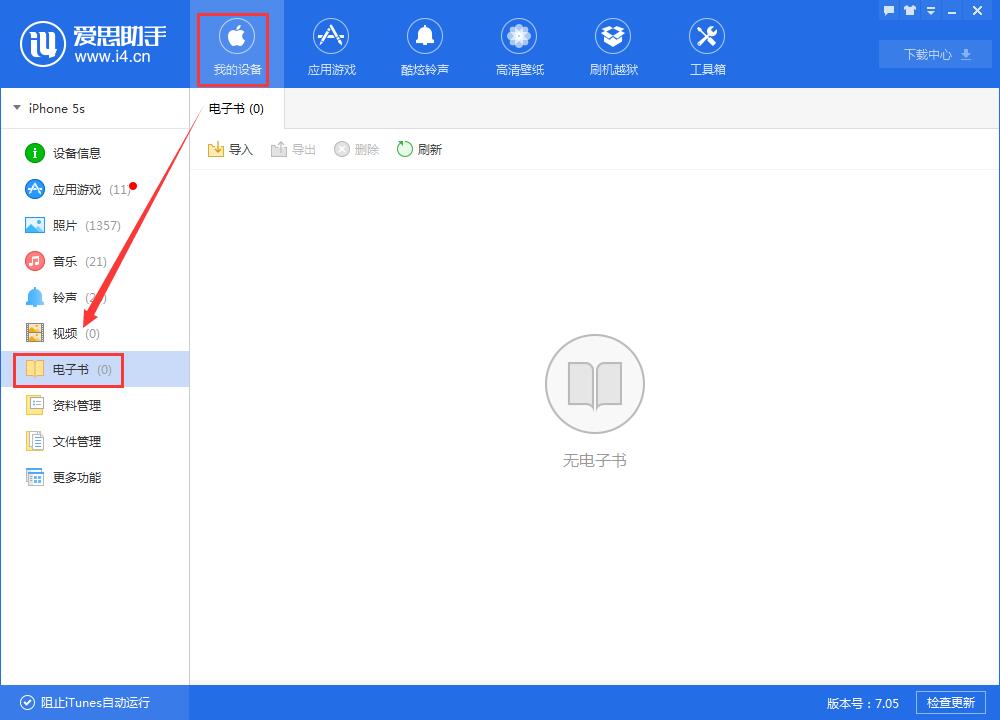Open 照片 (1357) in the sidebar
Image resolution: width=1000 pixels, height=720 pixels.
(94, 225)
